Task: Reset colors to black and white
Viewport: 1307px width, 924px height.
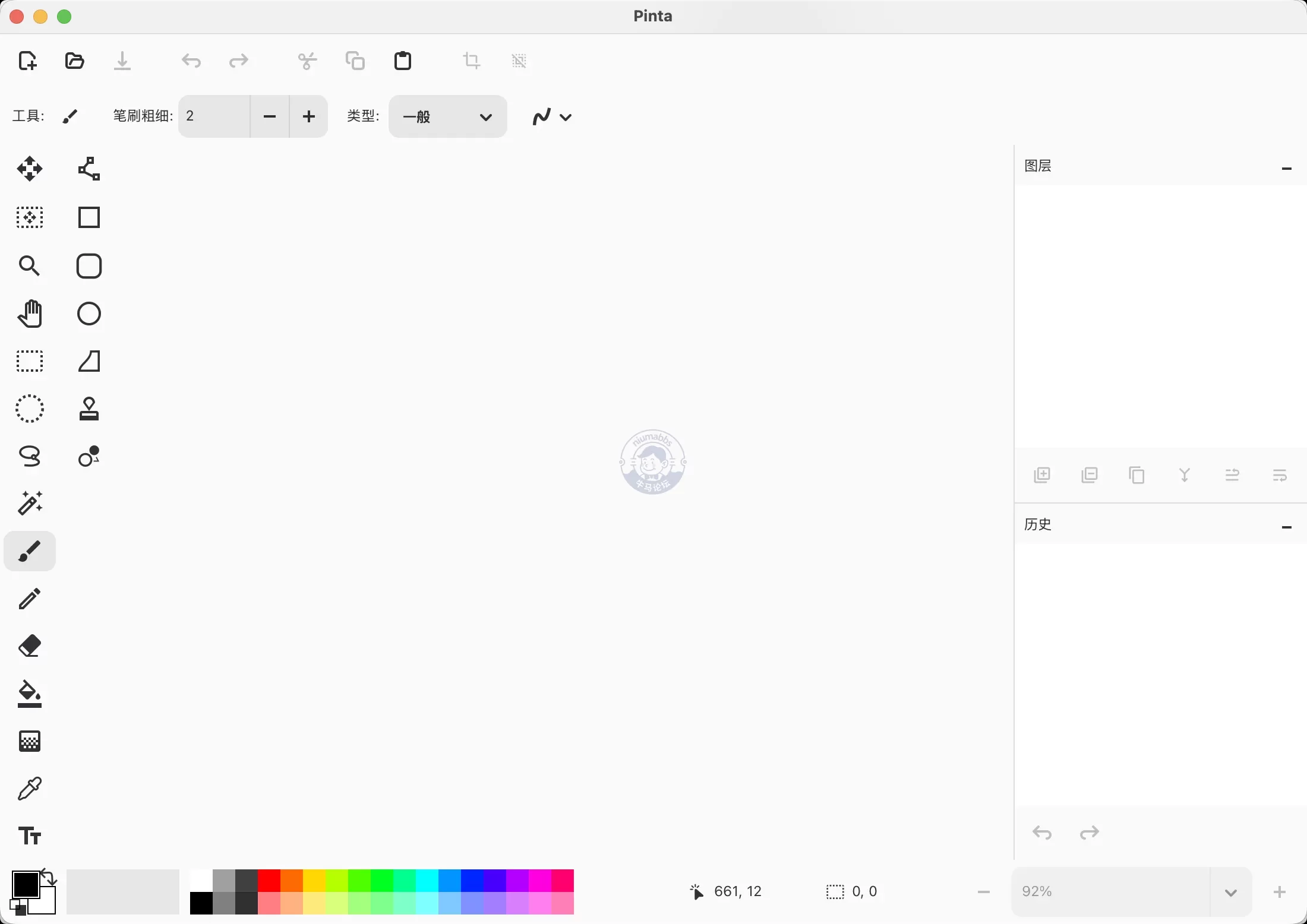Action: click(18, 907)
